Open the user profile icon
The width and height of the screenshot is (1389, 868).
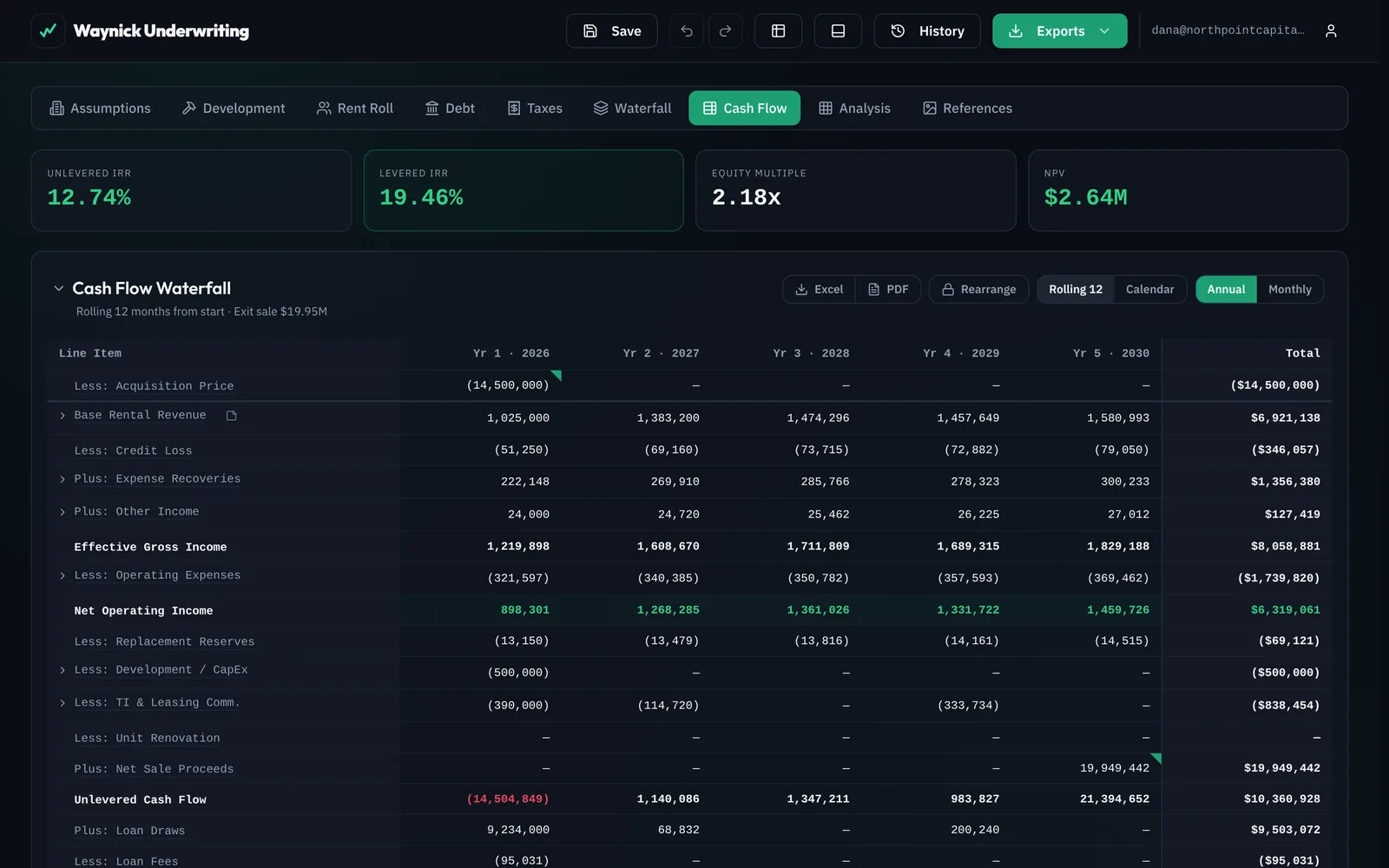coord(1331,31)
